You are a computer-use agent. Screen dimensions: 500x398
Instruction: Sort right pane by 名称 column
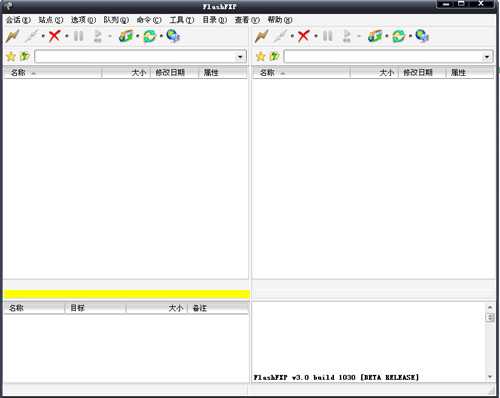[301, 72]
